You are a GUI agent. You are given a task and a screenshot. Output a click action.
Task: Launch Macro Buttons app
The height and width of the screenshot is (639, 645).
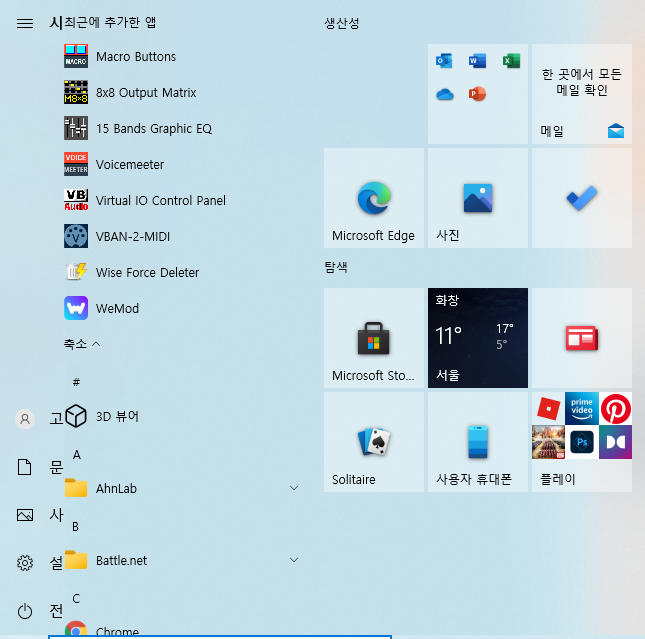pos(119,56)
